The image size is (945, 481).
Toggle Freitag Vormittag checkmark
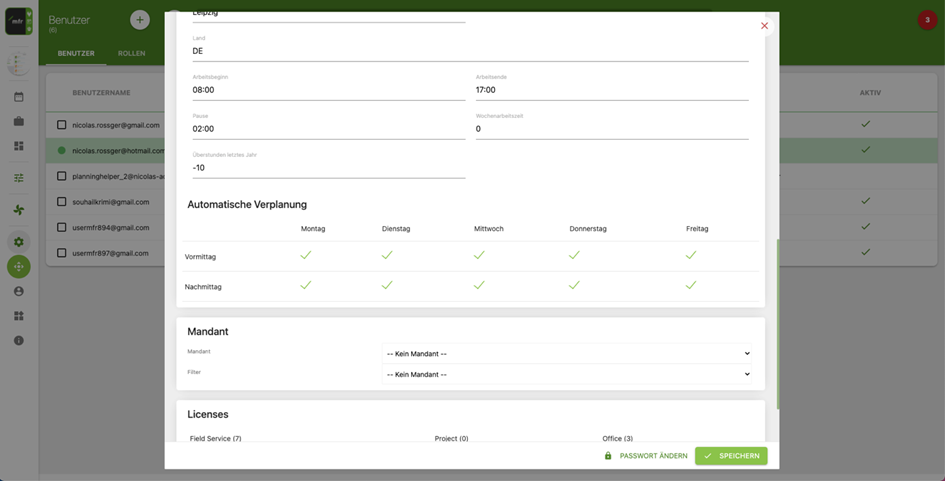691,256
